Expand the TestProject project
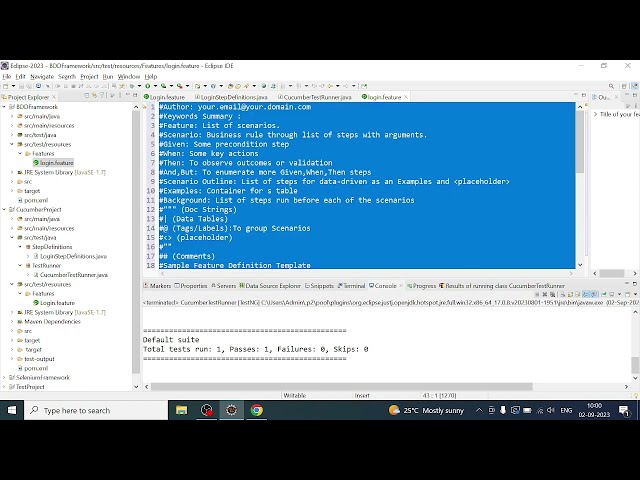This screenshot has width=640, height=480. coord(4,387)
